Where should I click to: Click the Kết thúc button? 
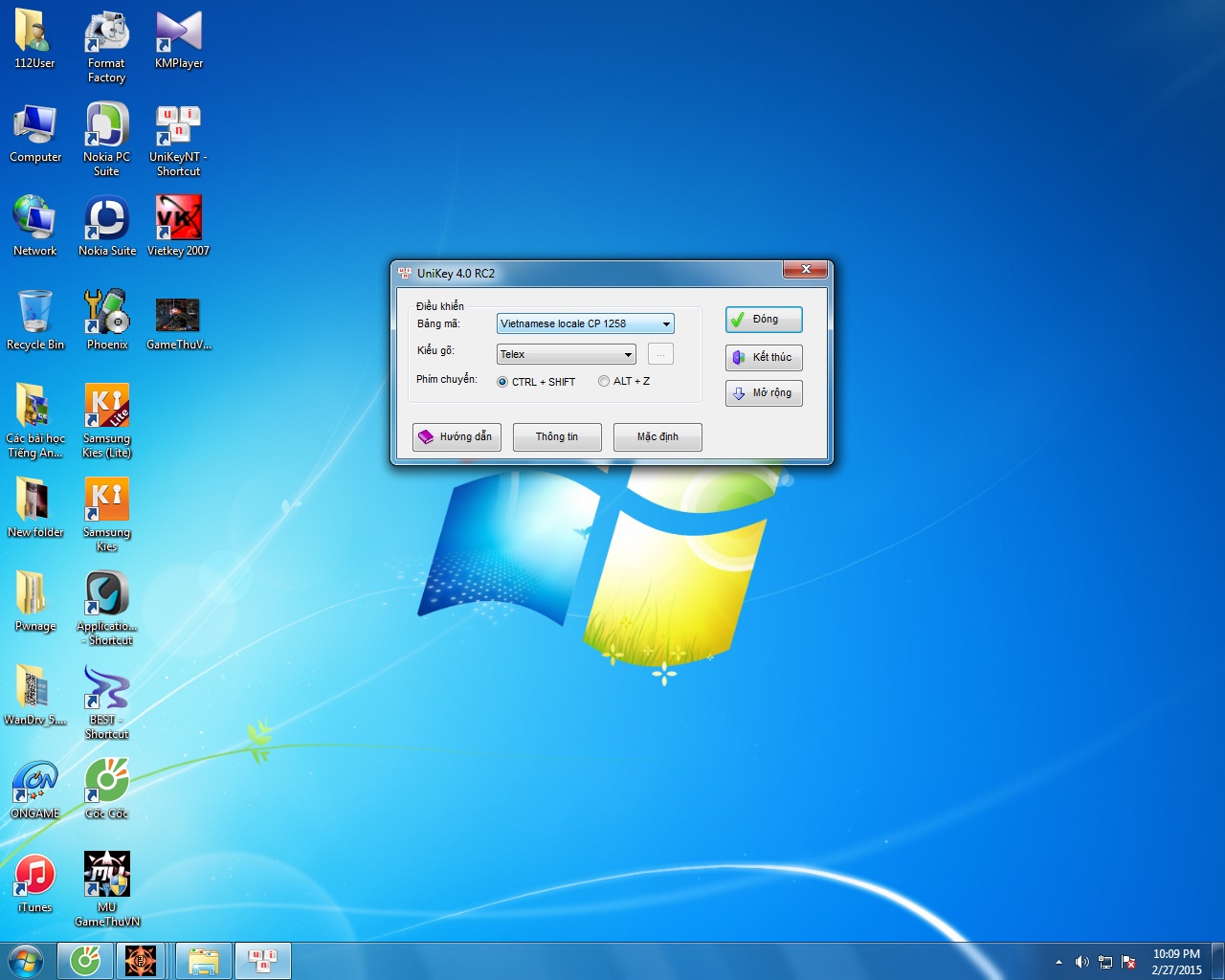pyautogui.click(x=764, y=357)
